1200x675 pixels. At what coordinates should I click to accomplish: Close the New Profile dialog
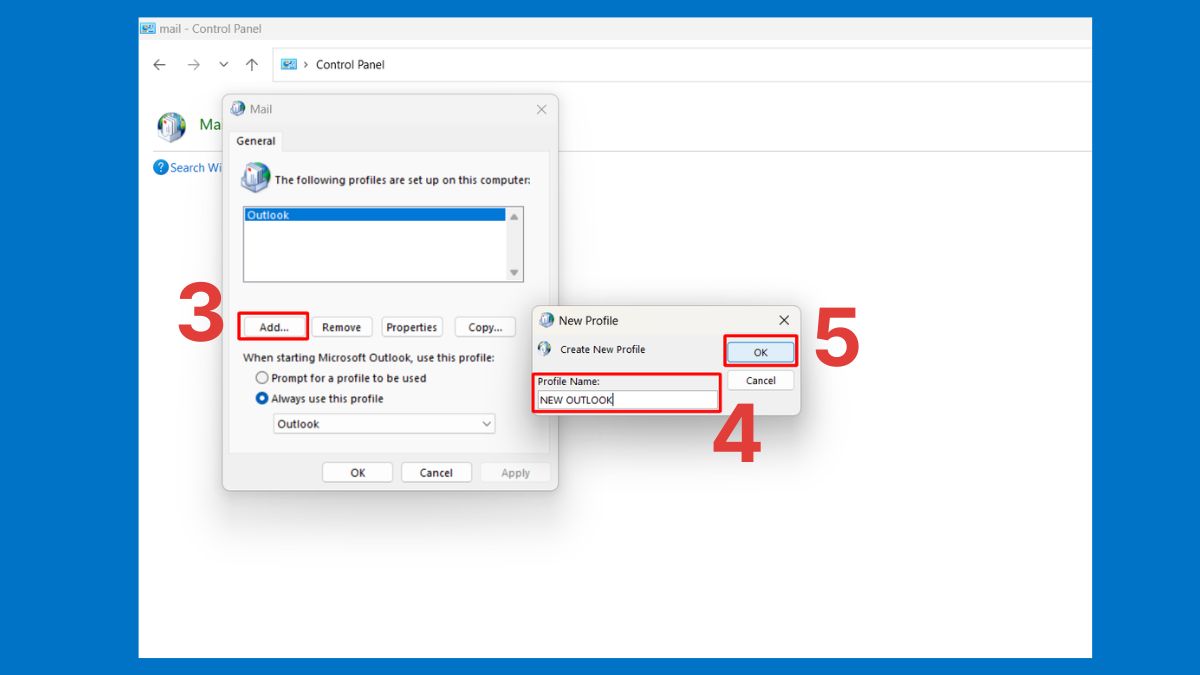pyautogui.click(x=784, y=320)
